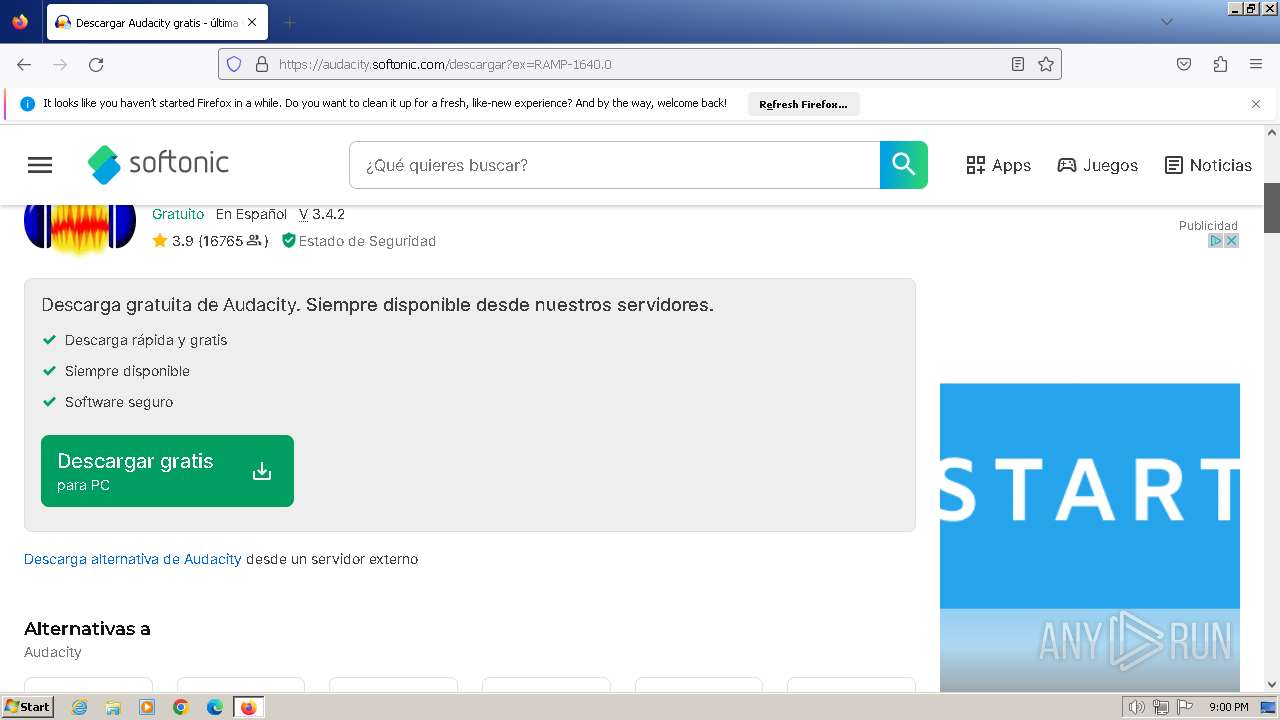Click the 'En Español' language text
Screen dimensions: 1280x720
(251, 214)
